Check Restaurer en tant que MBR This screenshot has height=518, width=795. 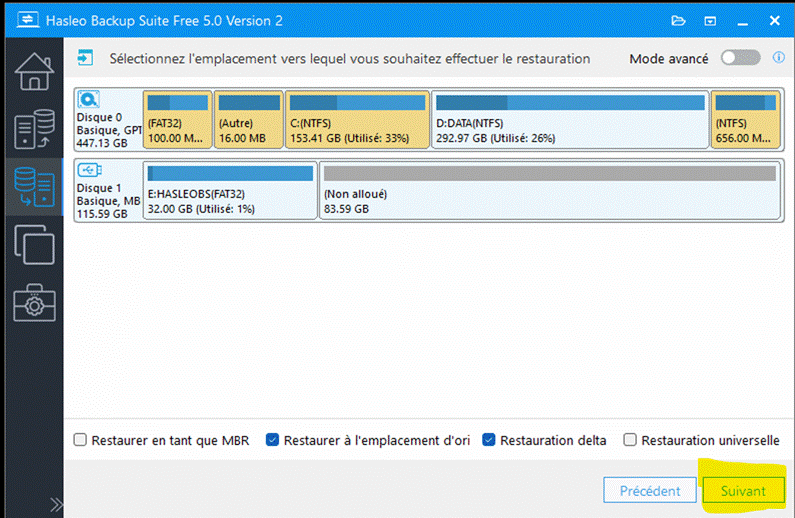pos(80,439)
